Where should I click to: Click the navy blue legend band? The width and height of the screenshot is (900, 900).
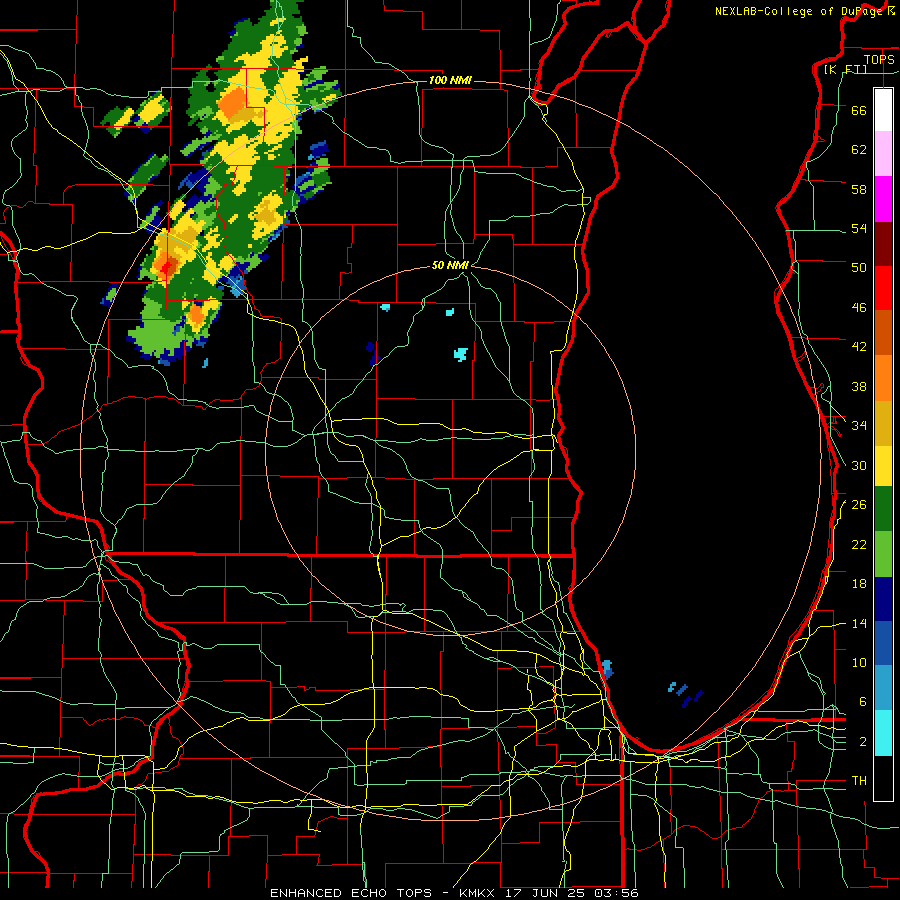pos(883,599)
